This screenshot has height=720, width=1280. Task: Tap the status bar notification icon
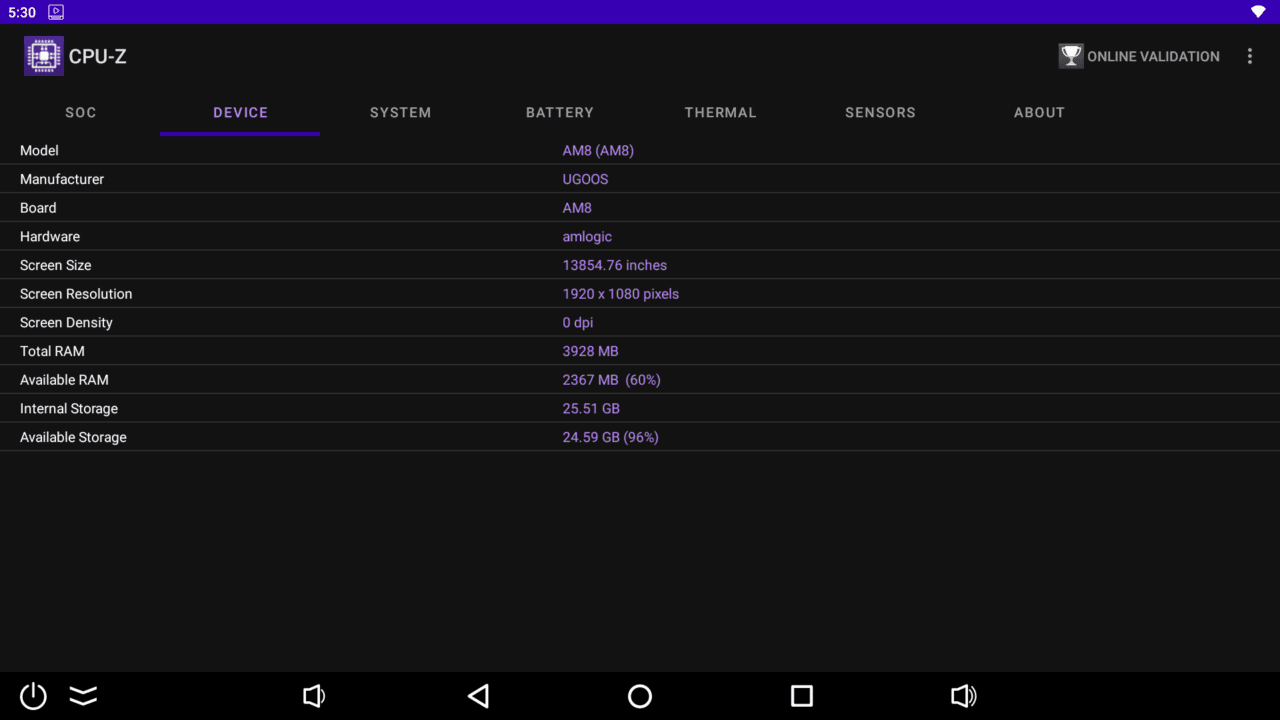pos(56,12)
